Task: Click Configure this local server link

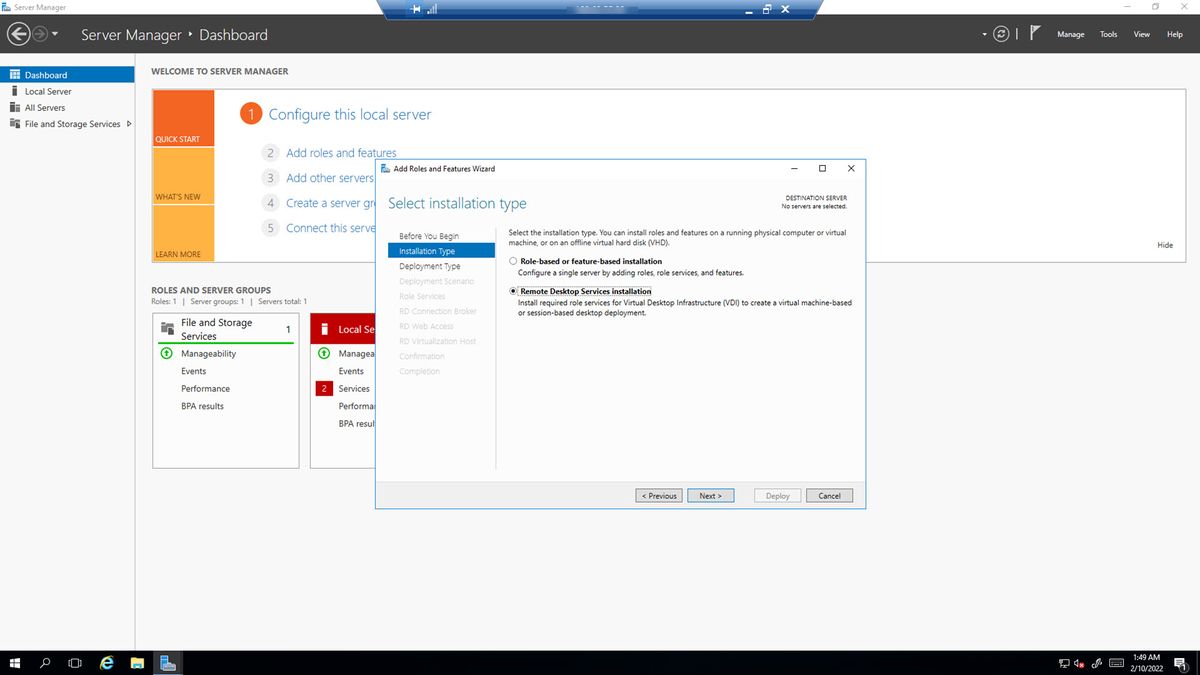Action: click(350, 114)
